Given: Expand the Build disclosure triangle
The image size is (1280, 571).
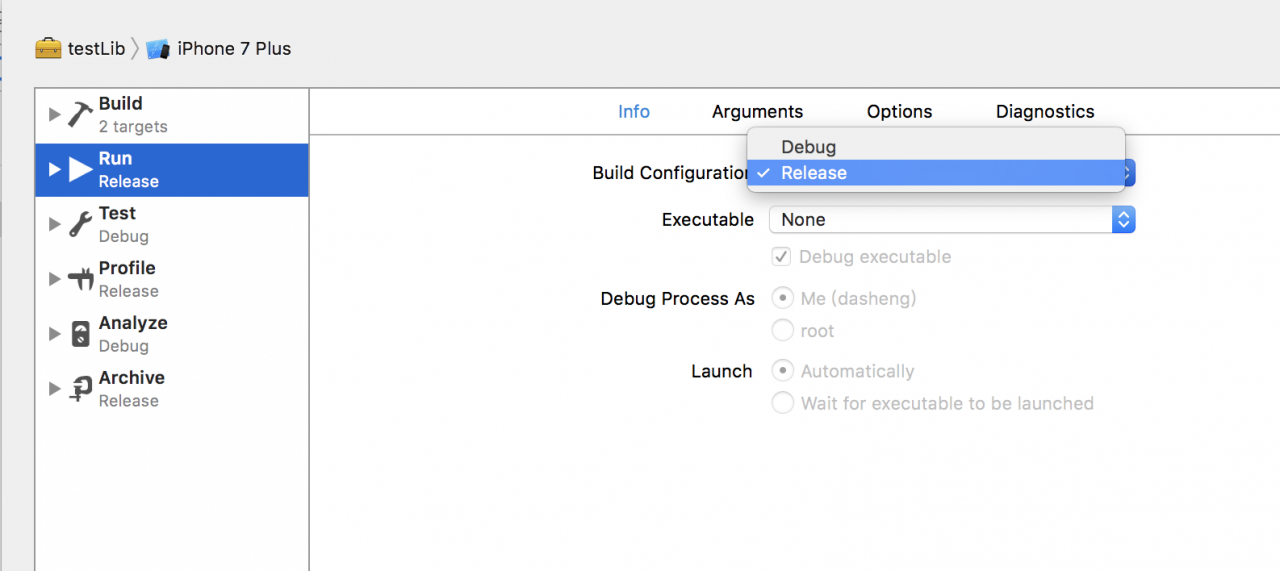Looking at the screenshot, I should [x=54, y=114].
